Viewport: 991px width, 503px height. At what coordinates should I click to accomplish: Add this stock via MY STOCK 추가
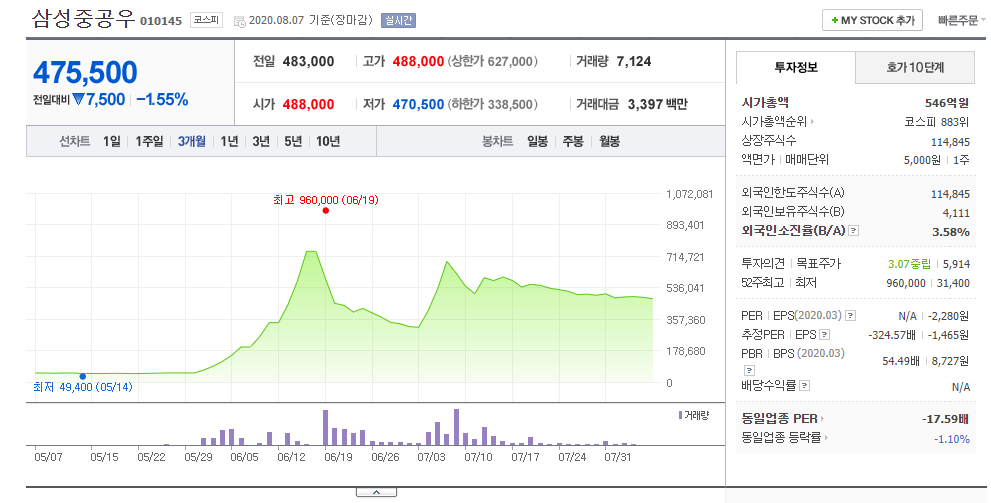[872, 20]
